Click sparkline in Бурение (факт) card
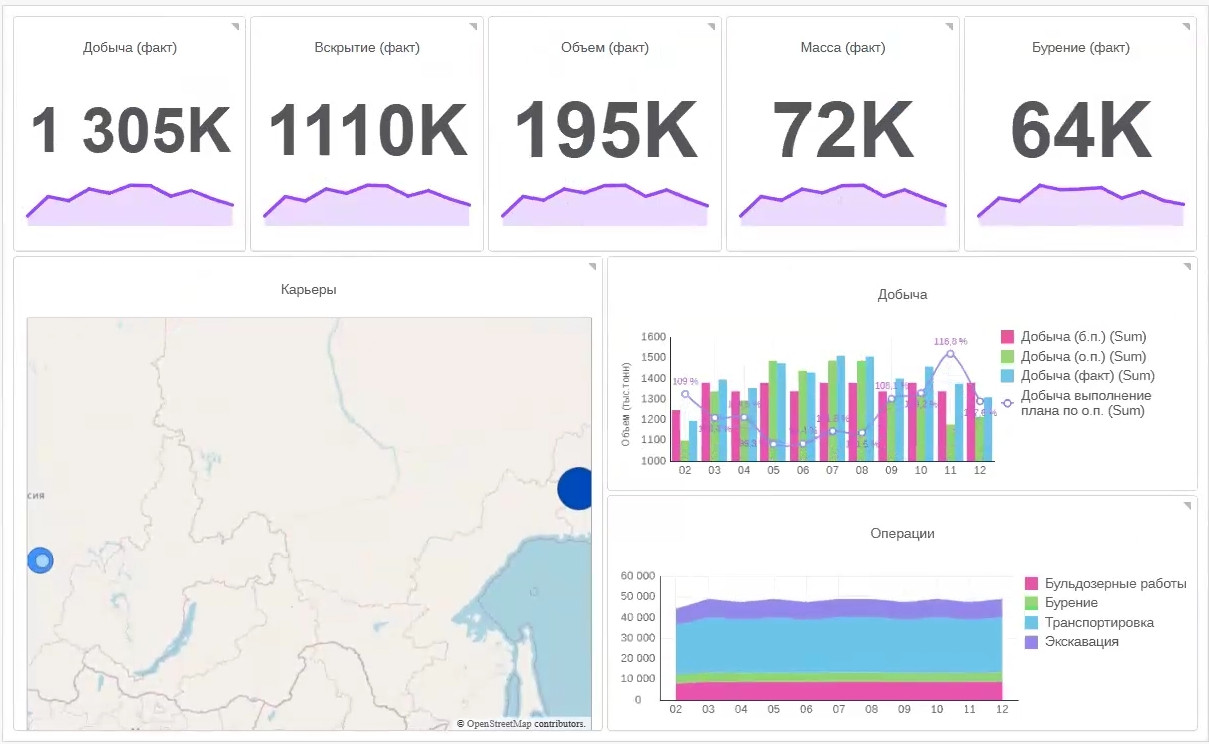This screenshot has height=744, width=1209. click(1081, 205)
